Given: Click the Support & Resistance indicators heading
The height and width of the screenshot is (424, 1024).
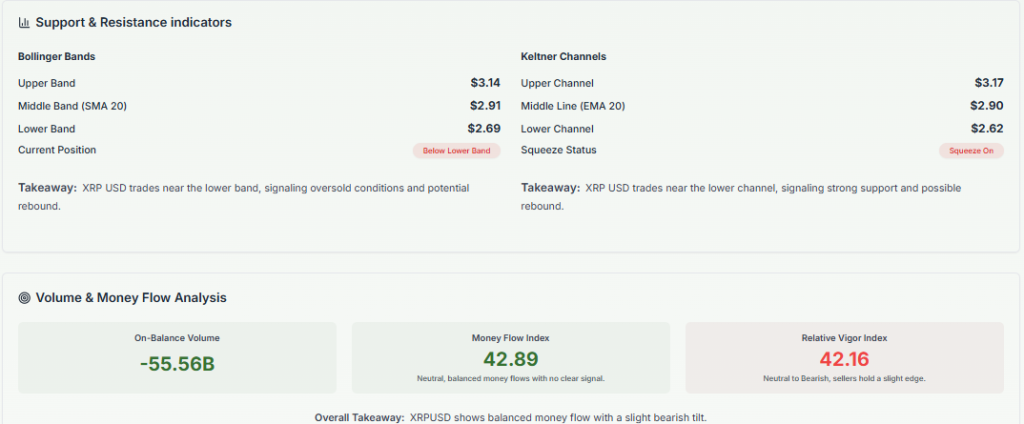Looking at the screenshot, I should click(133, 22).
